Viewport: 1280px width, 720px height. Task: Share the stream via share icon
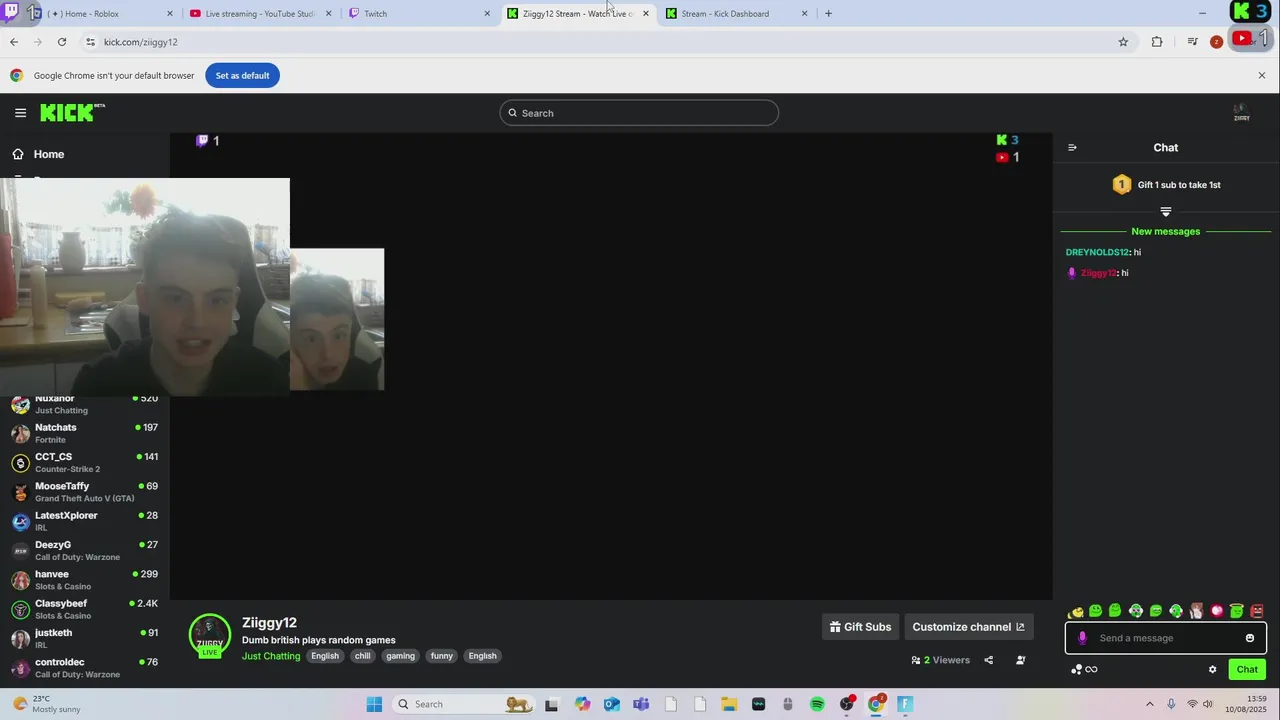coord(988,660)
